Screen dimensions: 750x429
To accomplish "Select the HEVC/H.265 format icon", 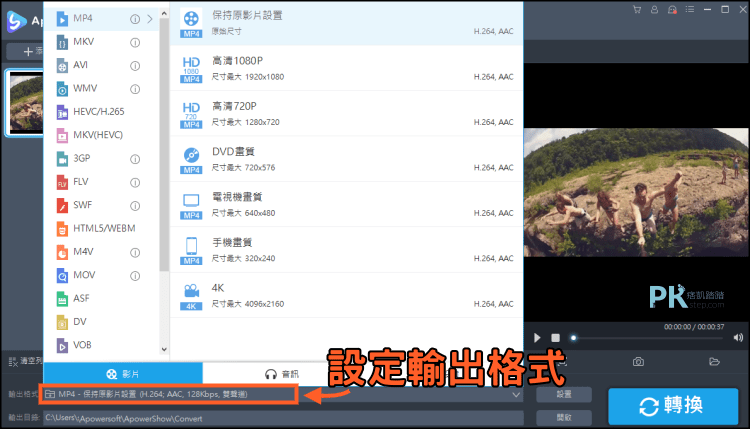I will [x=62, y=112].
